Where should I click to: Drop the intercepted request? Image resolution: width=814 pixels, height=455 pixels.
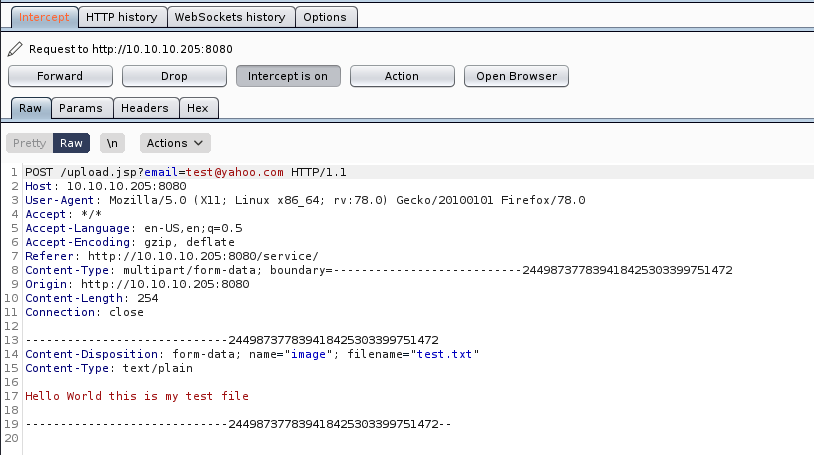pyautogui.click(x=174, y=76)
